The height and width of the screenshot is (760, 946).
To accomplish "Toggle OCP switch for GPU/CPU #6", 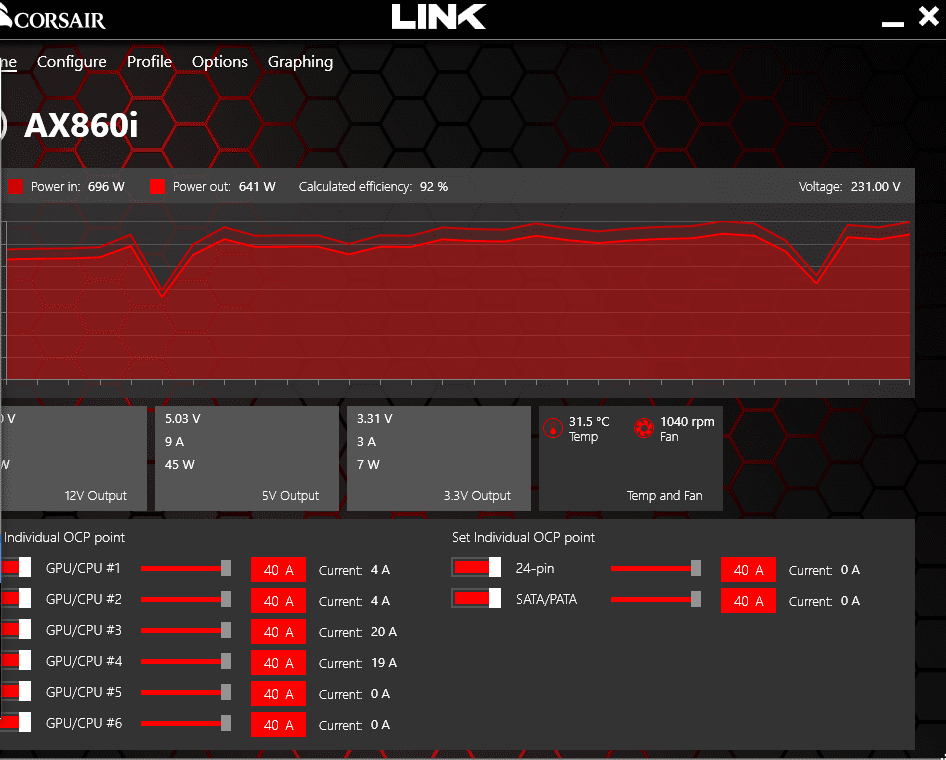I will tap(16, 723).
